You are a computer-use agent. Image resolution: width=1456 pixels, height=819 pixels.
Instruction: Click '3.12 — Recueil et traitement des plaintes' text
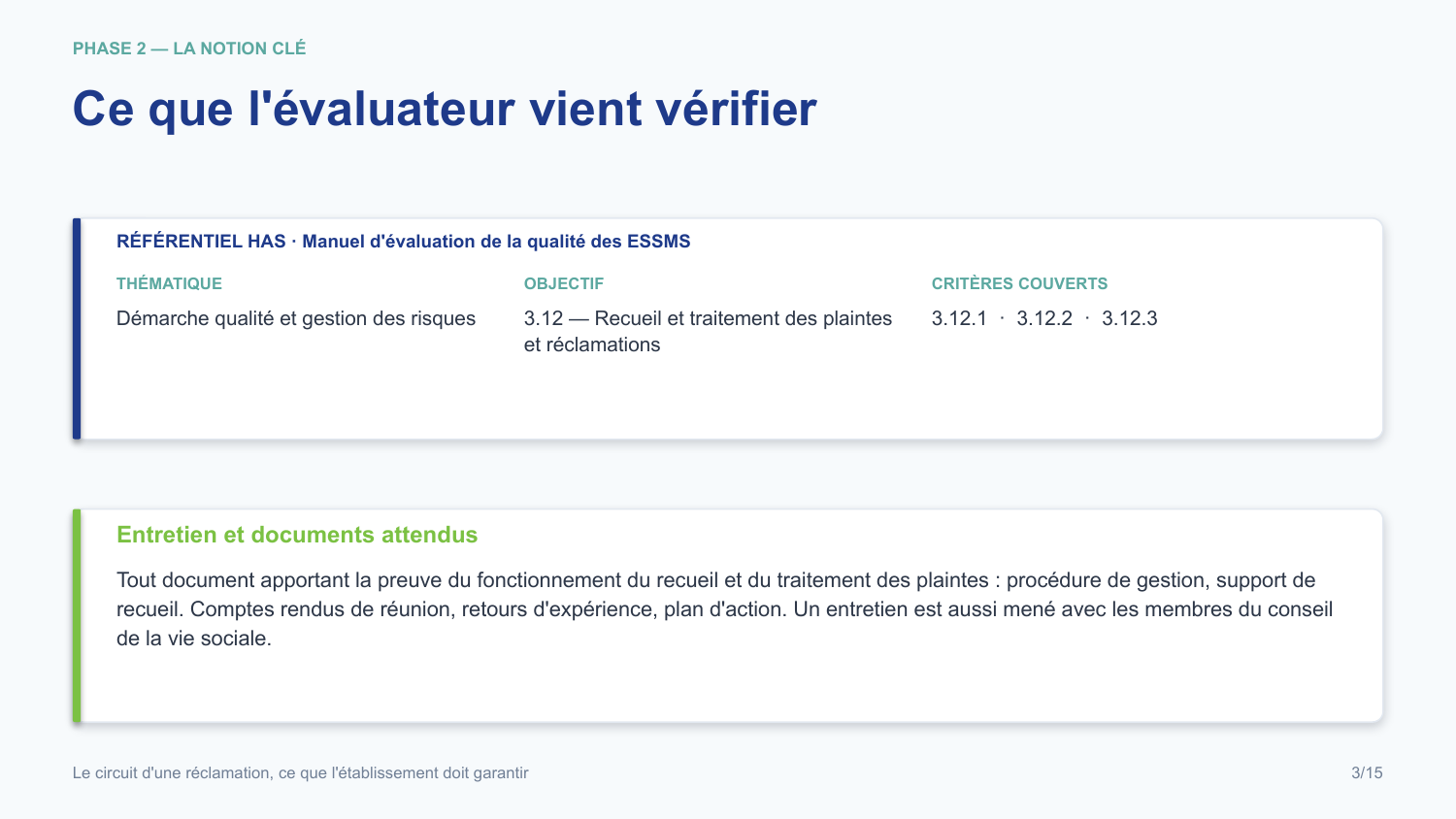click(x=708, y=331)
